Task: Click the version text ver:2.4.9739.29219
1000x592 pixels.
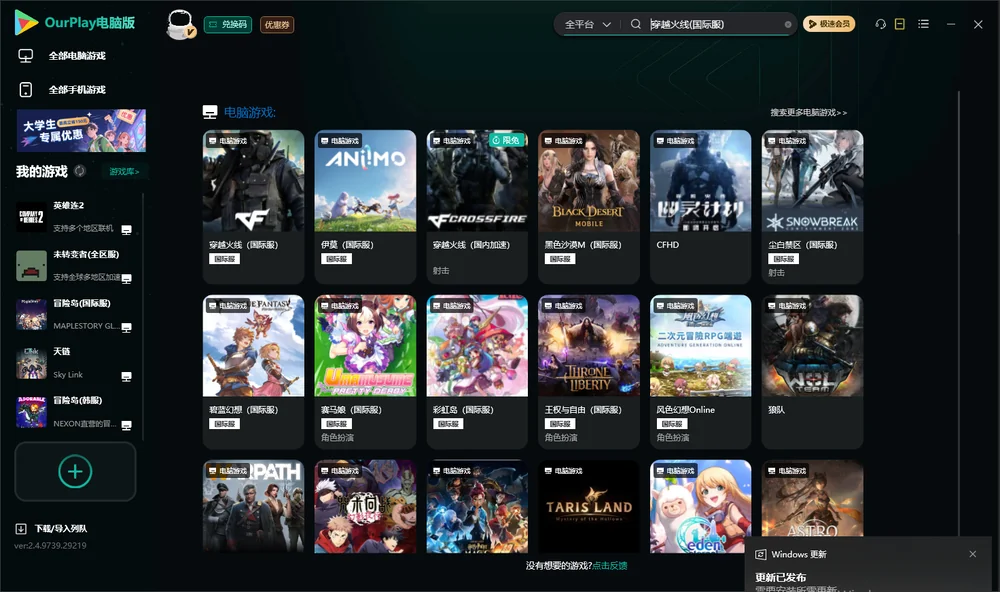Action: click(50, 545)
